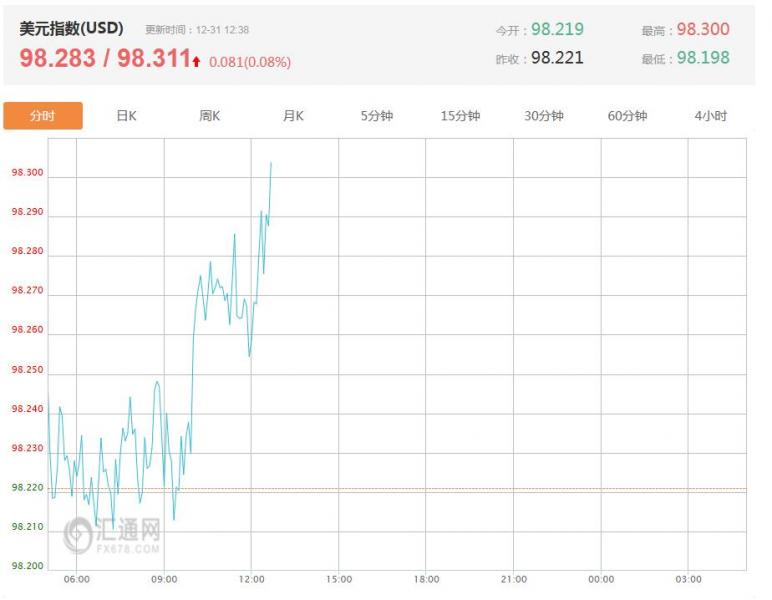This screenshot has width=772, height=600.
Task: Click the 最低 low value 98.198
Action: coord(702,58)
